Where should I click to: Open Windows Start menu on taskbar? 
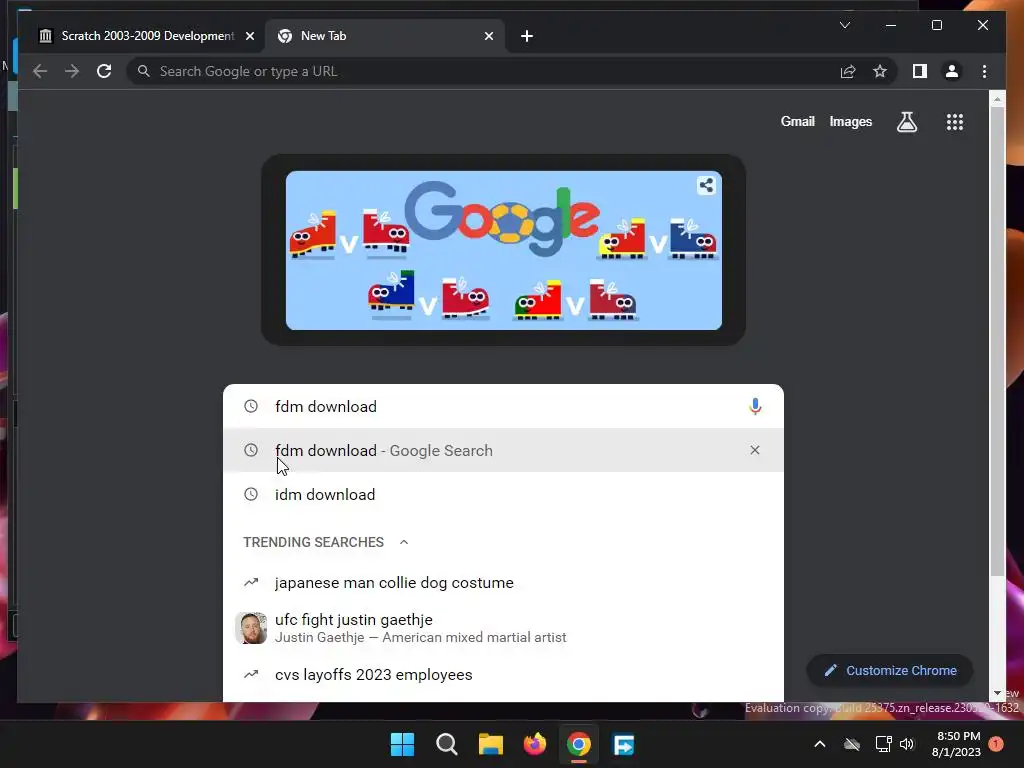point(402,744)
